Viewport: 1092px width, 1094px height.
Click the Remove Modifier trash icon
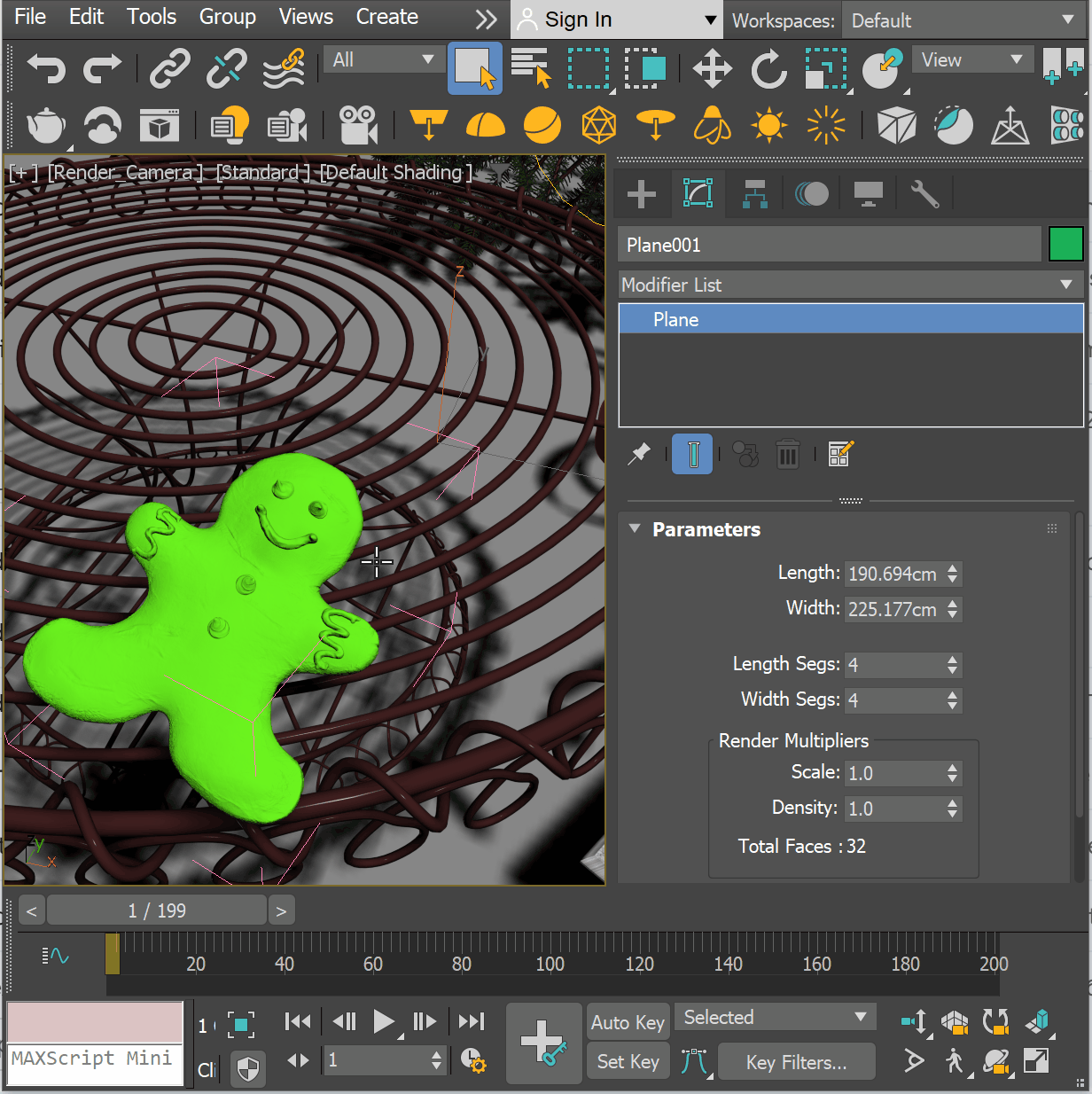(x=787, y=455)
